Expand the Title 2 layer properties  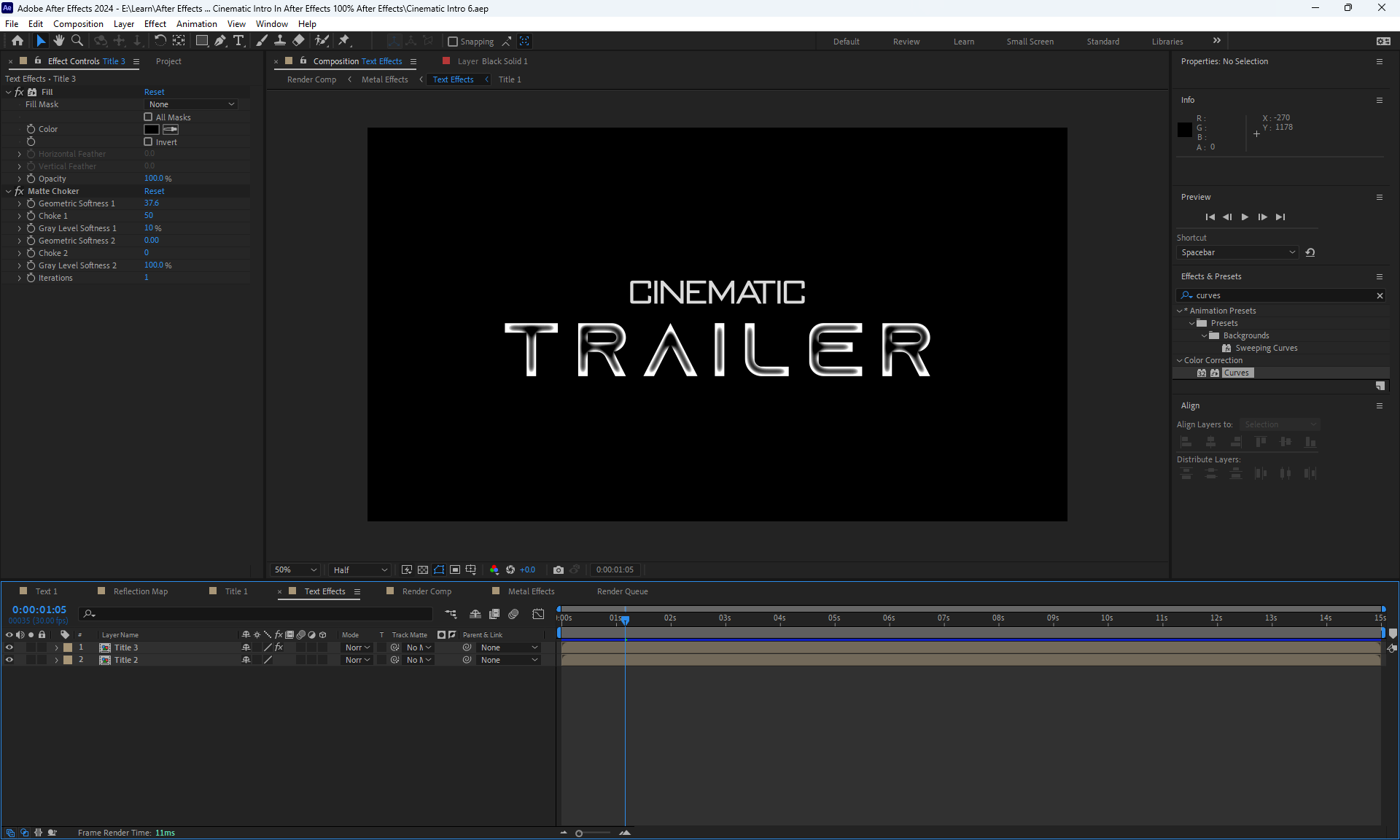point(56,660)
